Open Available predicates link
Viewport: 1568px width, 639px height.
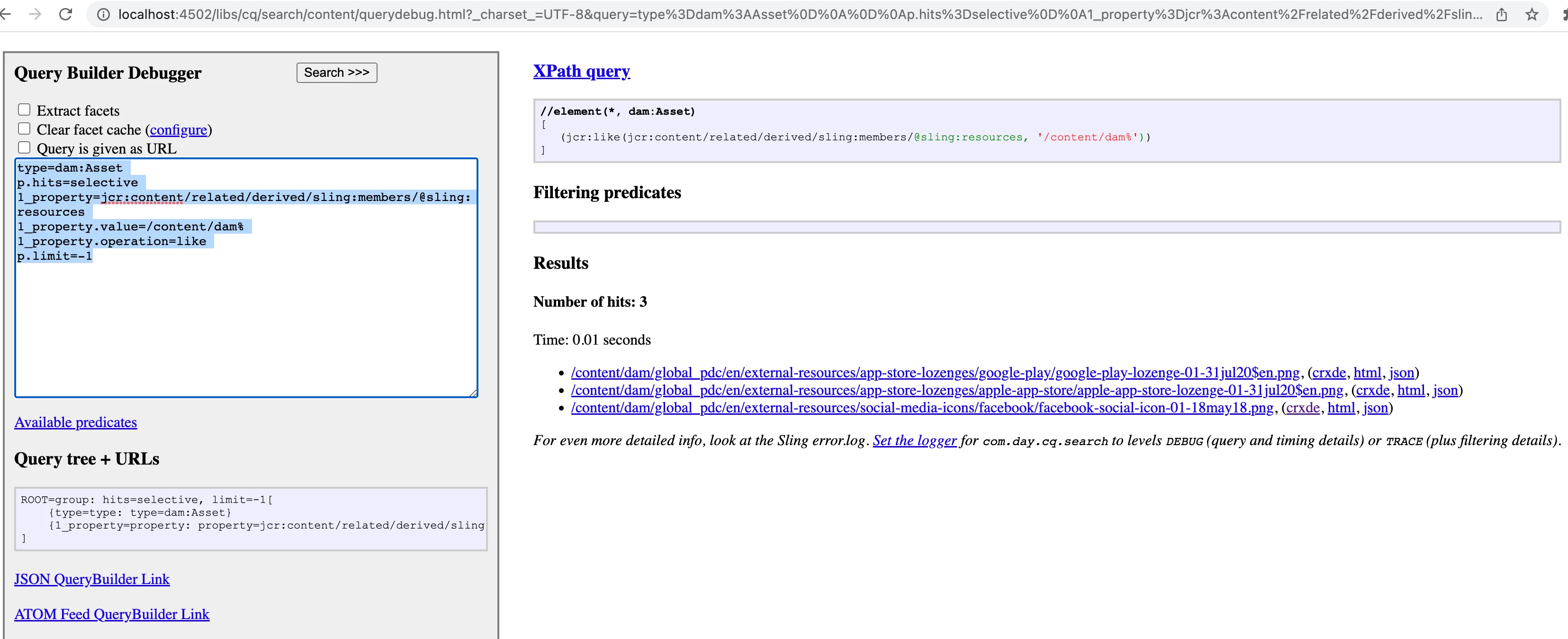pyautogui.click(x=75, y=422)
